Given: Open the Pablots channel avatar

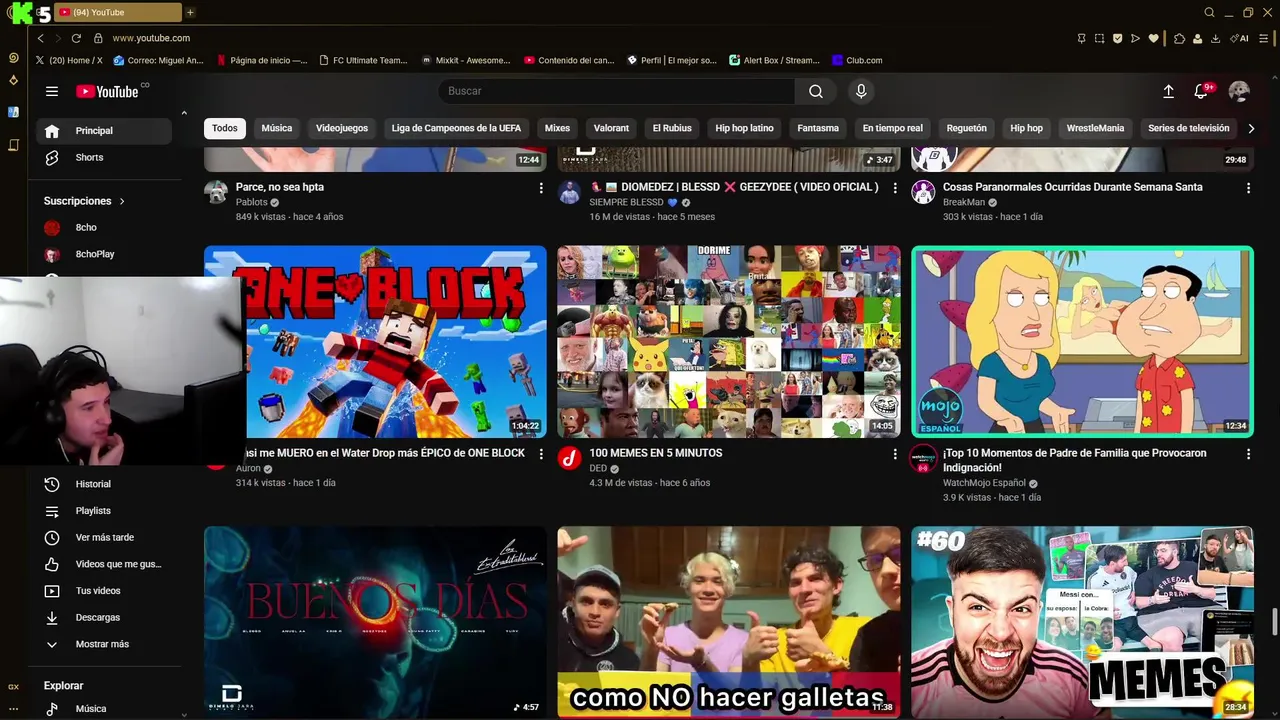Looking at the screenshot, I should [216, 192].
